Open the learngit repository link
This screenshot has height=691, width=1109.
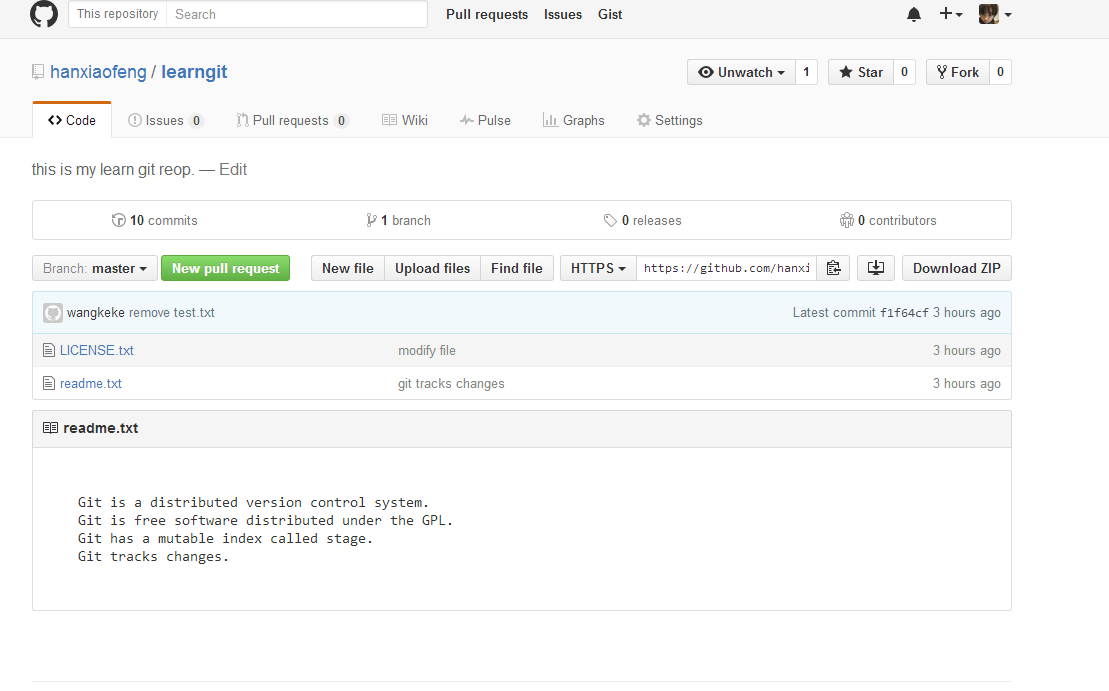point(194,72)
